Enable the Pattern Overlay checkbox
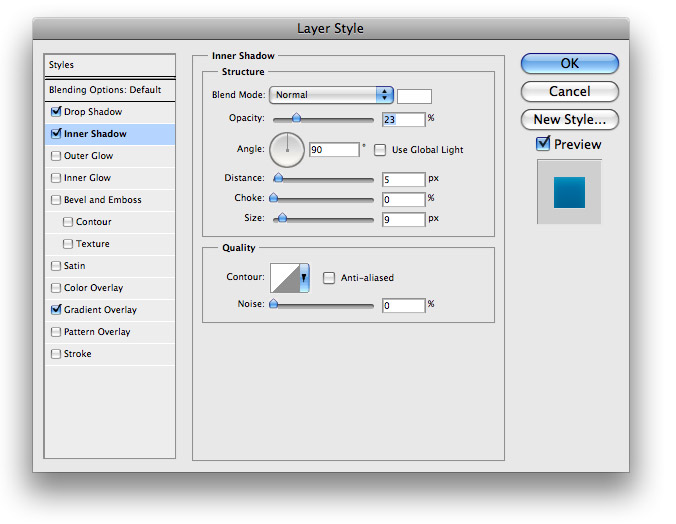This screenshot has height=524, width=676. coord(56,332)
